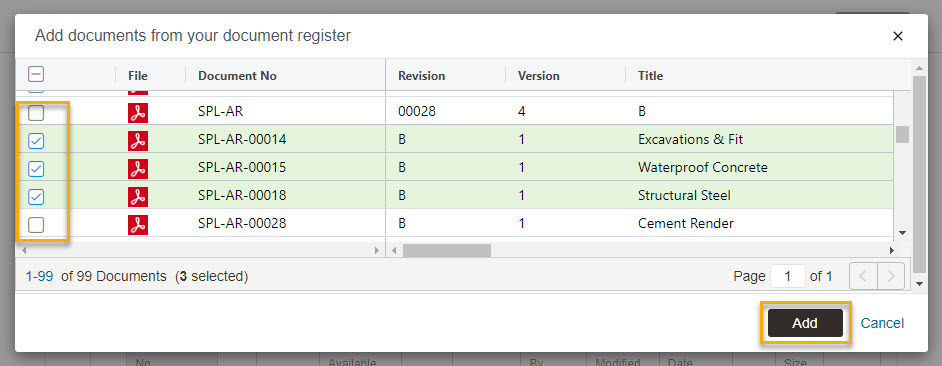Click the Waterproof Concrete title cell
The image size is (942, 366).
[703, 168]
